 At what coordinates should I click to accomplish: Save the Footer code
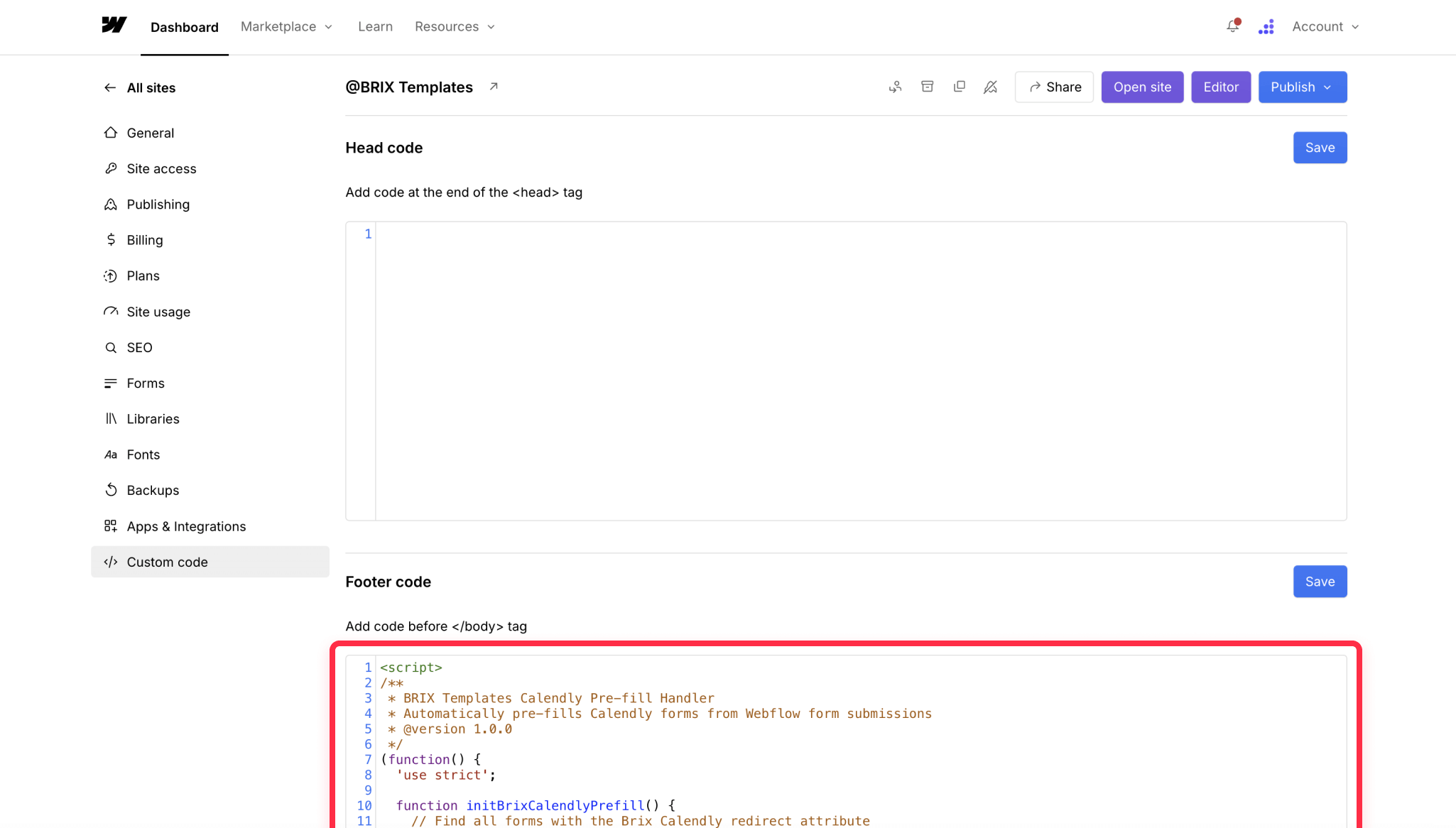[1320, 582]
